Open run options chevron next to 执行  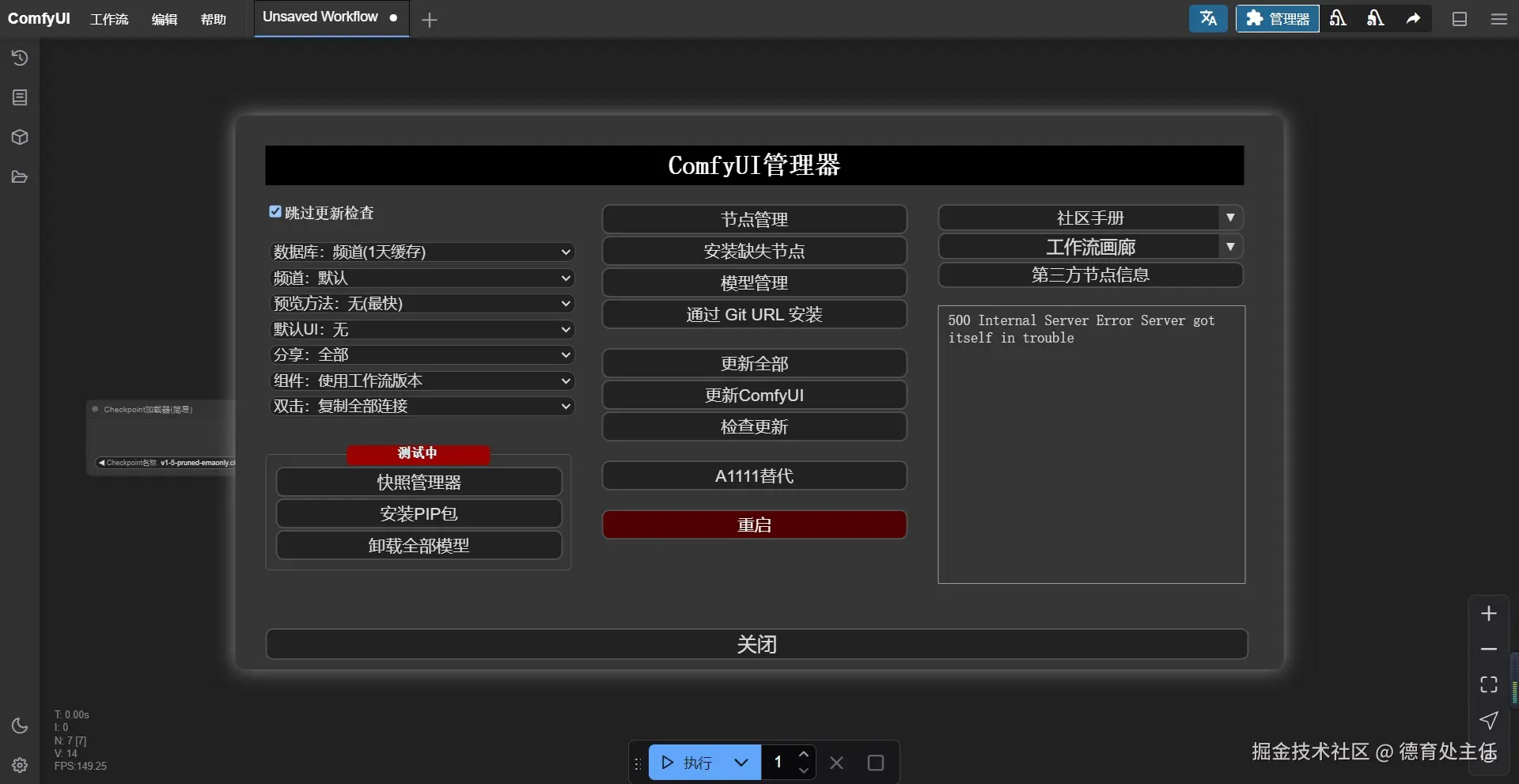click(741, 763)
